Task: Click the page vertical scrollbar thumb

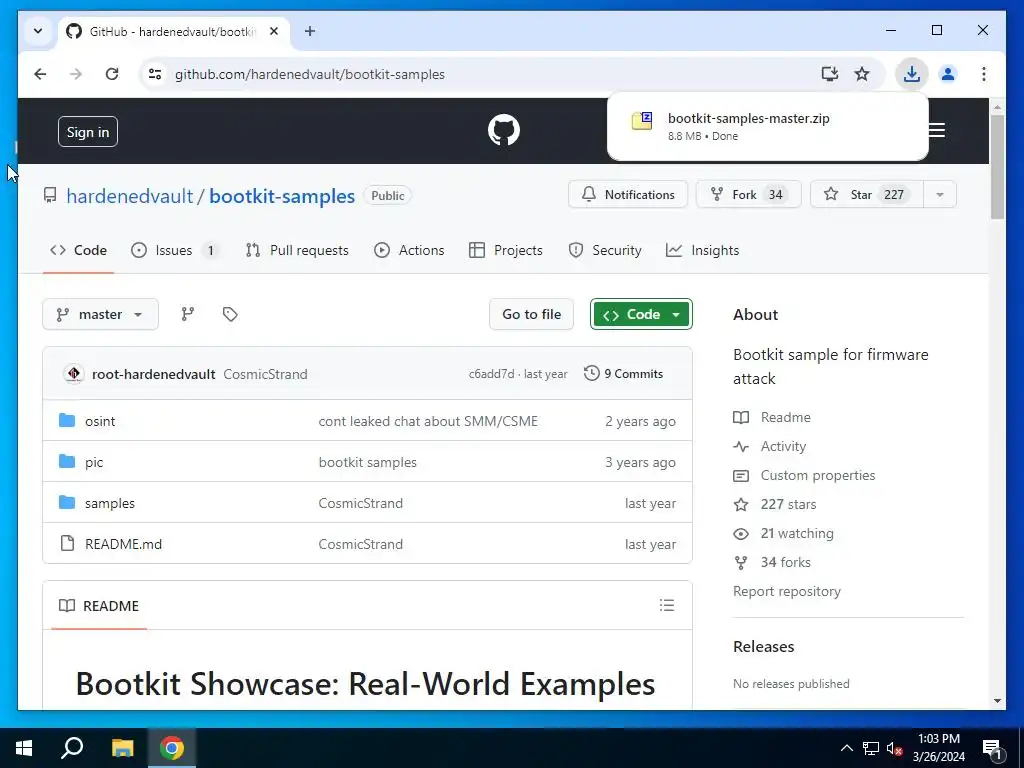Action: coord(997,167)
